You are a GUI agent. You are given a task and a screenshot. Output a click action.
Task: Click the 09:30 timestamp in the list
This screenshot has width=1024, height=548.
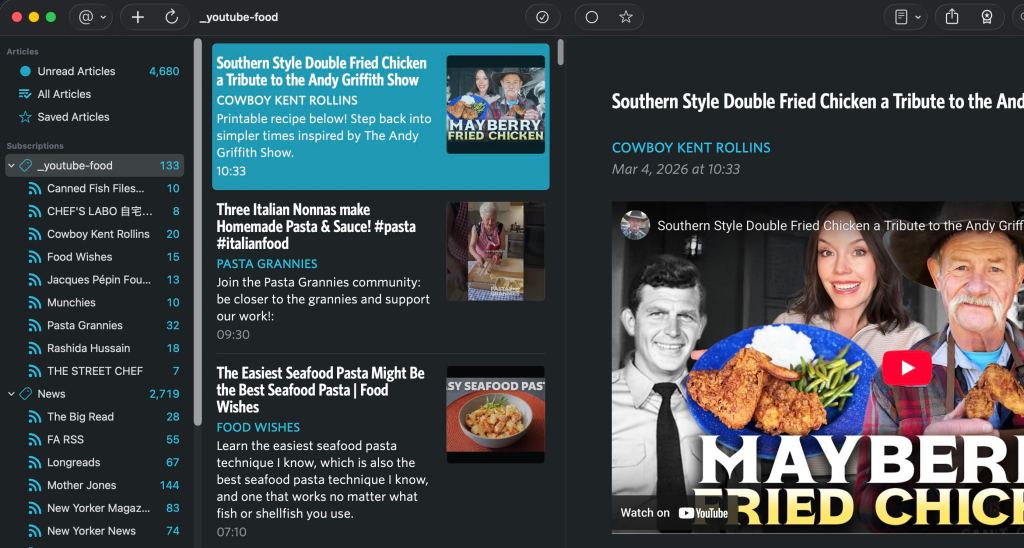click(x=233, y=334)
